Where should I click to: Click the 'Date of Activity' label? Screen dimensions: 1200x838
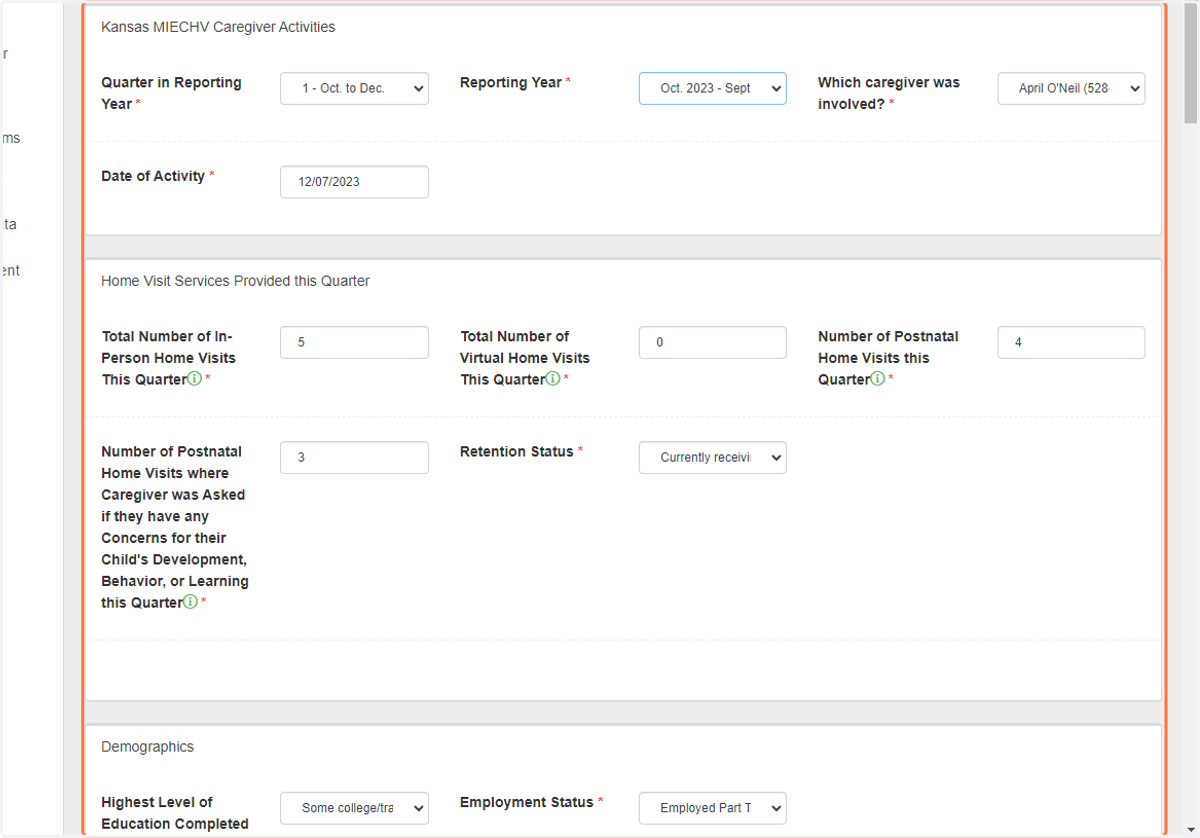[153, 176]
